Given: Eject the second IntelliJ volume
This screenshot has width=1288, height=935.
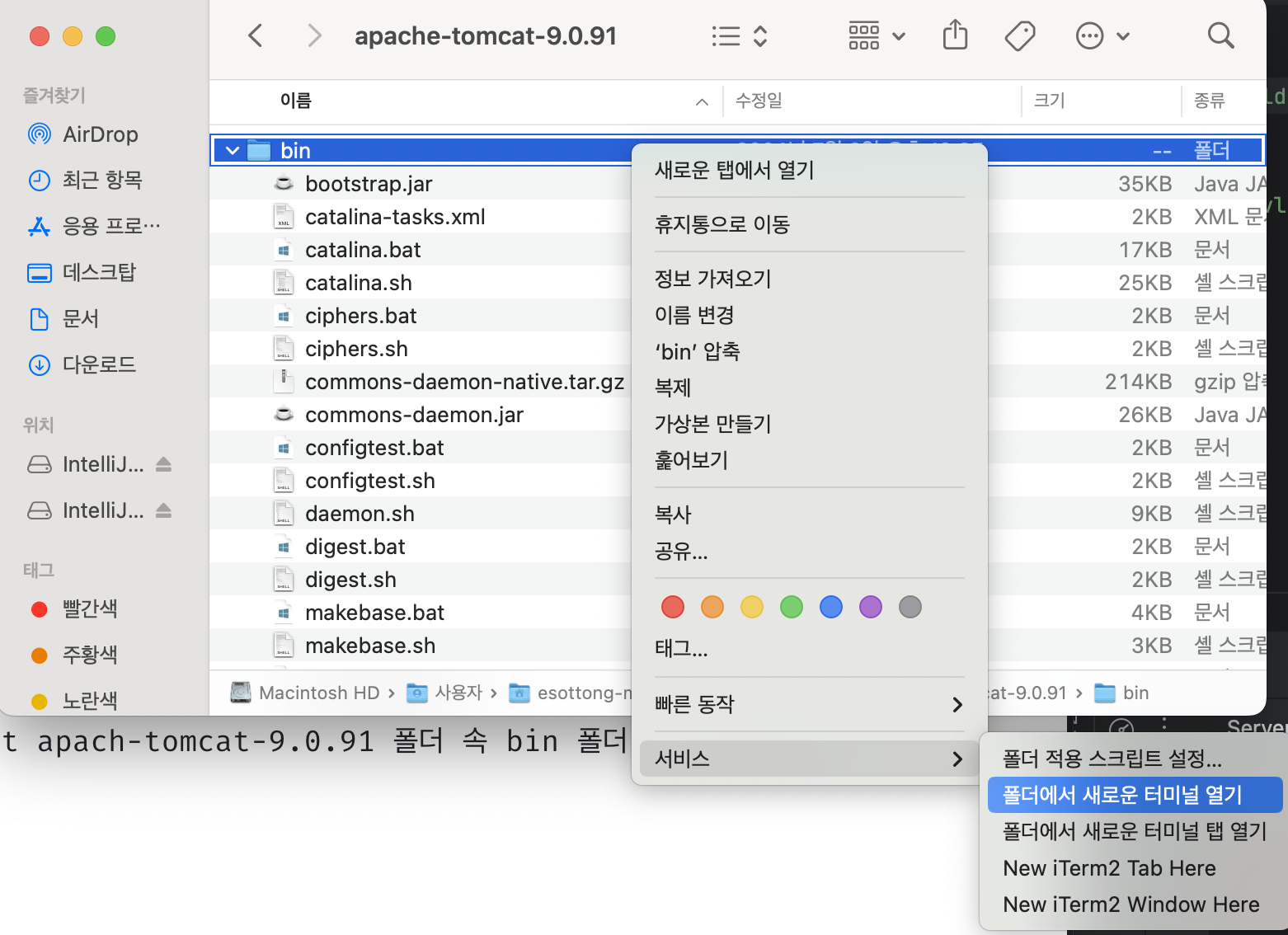Looking at the screenshot, I should coord(164,510).
